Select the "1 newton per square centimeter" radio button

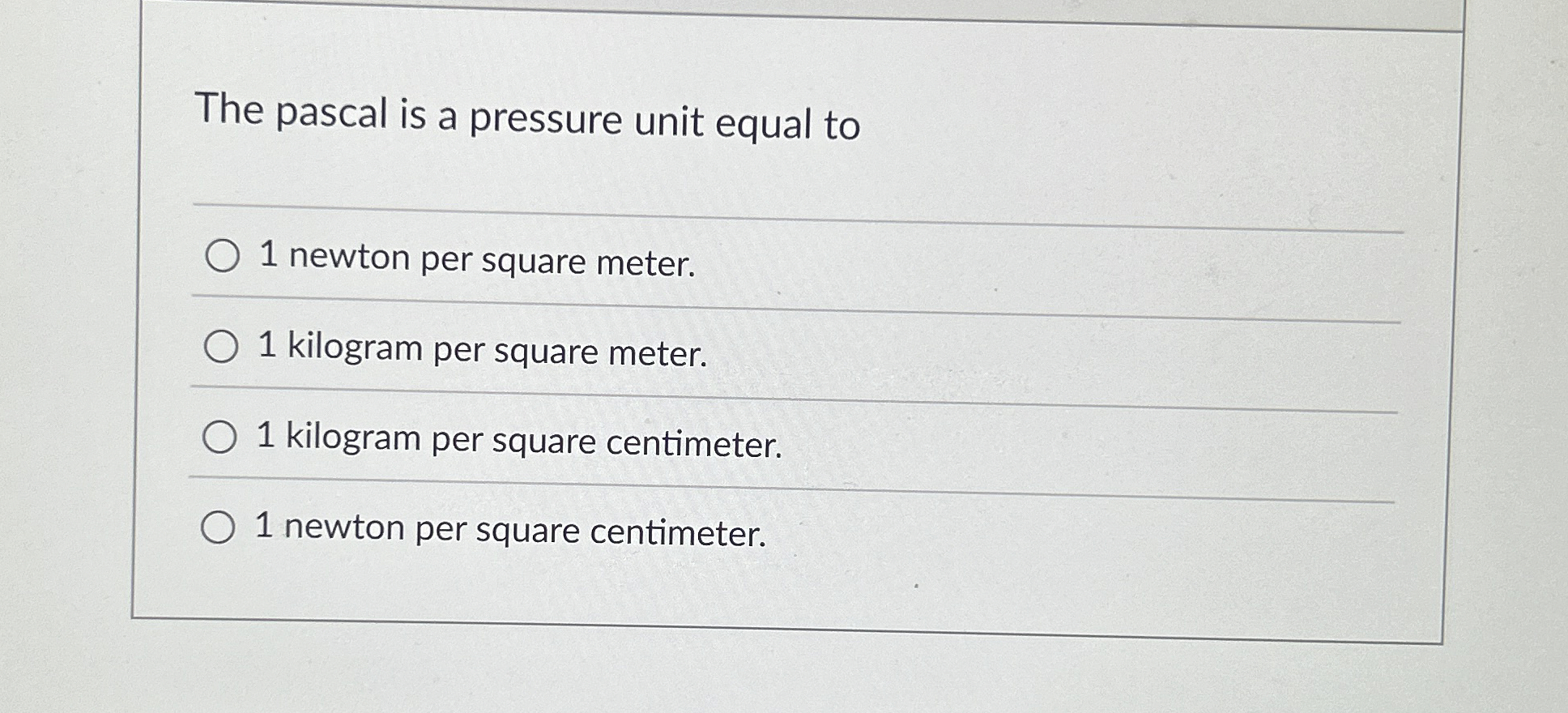(x=219, y=527)
